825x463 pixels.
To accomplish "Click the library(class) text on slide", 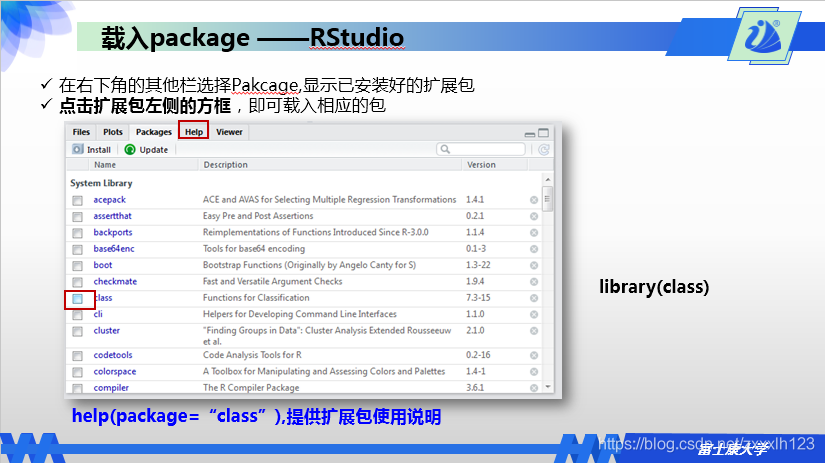I will pyautogui.click(x=654, y=287).
